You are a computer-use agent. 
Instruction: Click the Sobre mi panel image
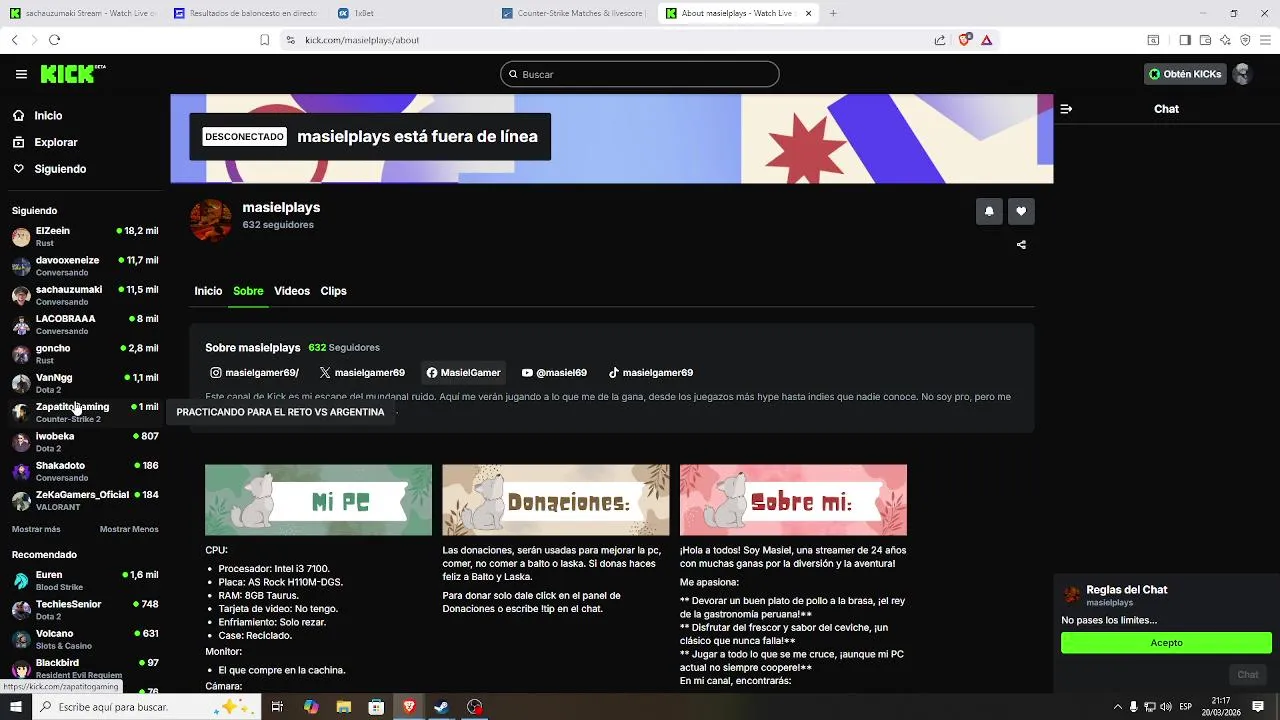pos(793,500)
